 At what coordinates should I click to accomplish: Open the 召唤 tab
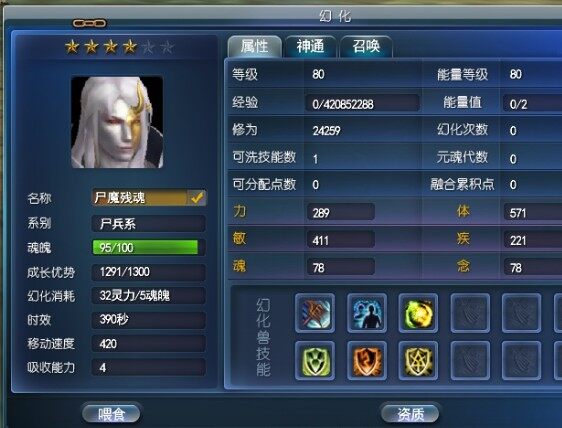coord(366,47)
